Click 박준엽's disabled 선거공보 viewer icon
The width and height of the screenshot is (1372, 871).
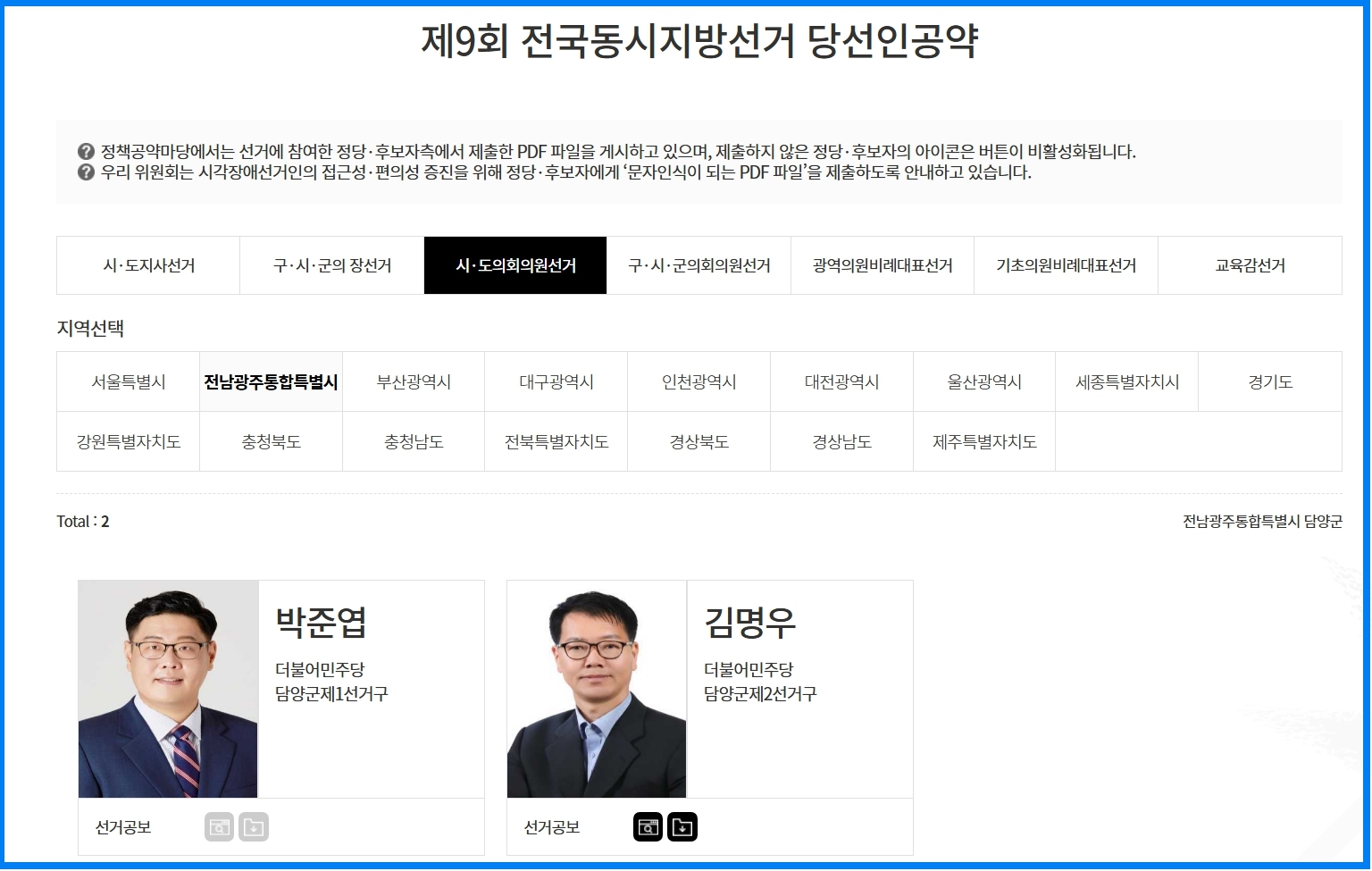coord(220,827)
